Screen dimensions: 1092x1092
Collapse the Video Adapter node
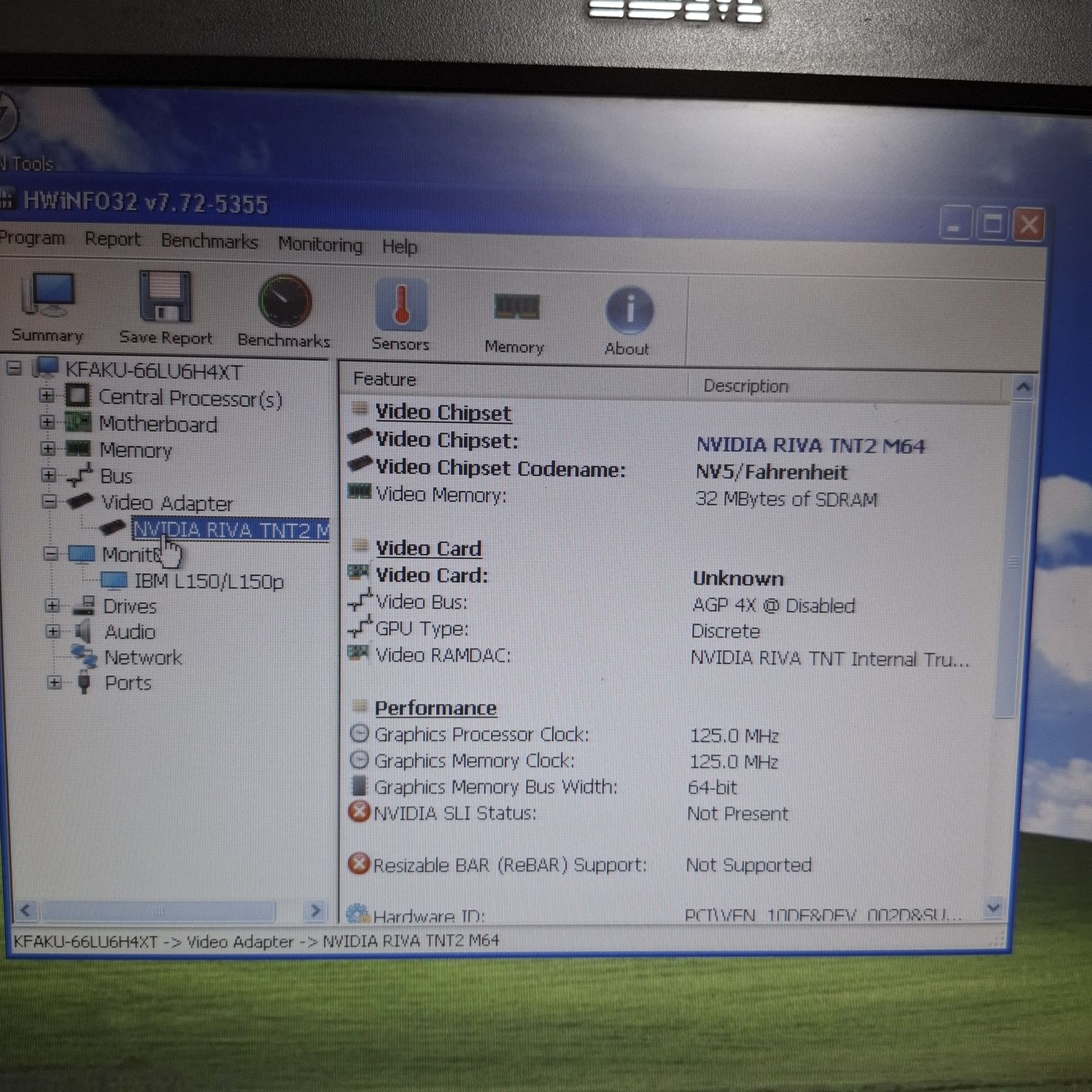pos(49,501)
